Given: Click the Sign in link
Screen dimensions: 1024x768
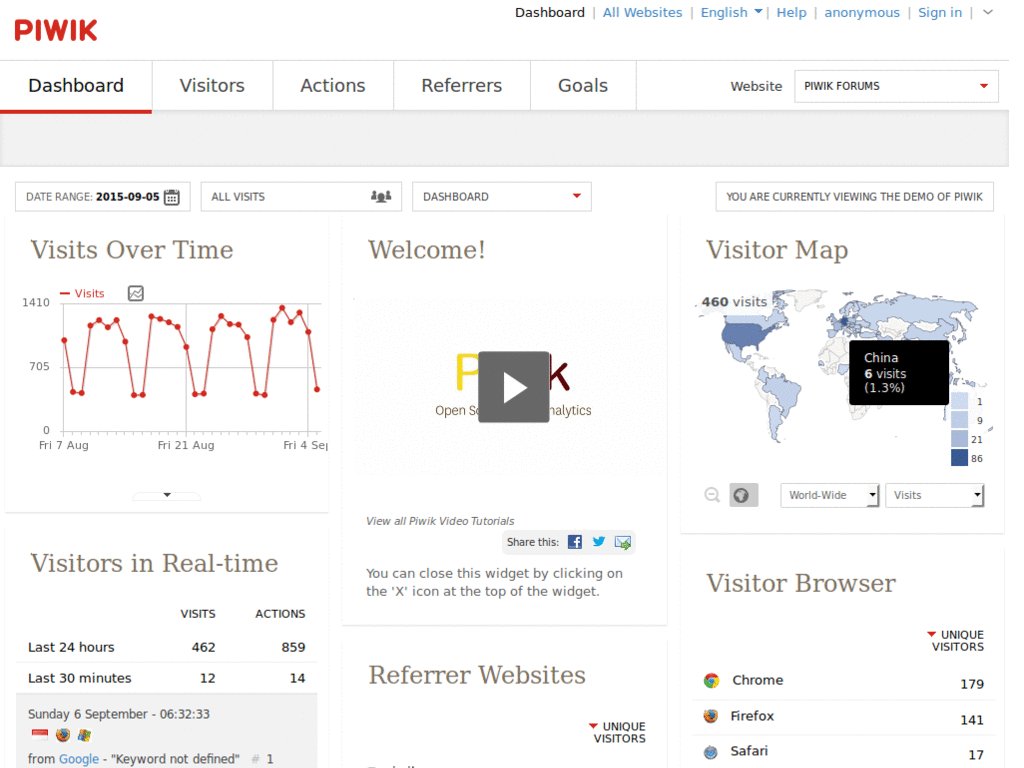Looking at the screenshot, I should [x=940, y=12].
